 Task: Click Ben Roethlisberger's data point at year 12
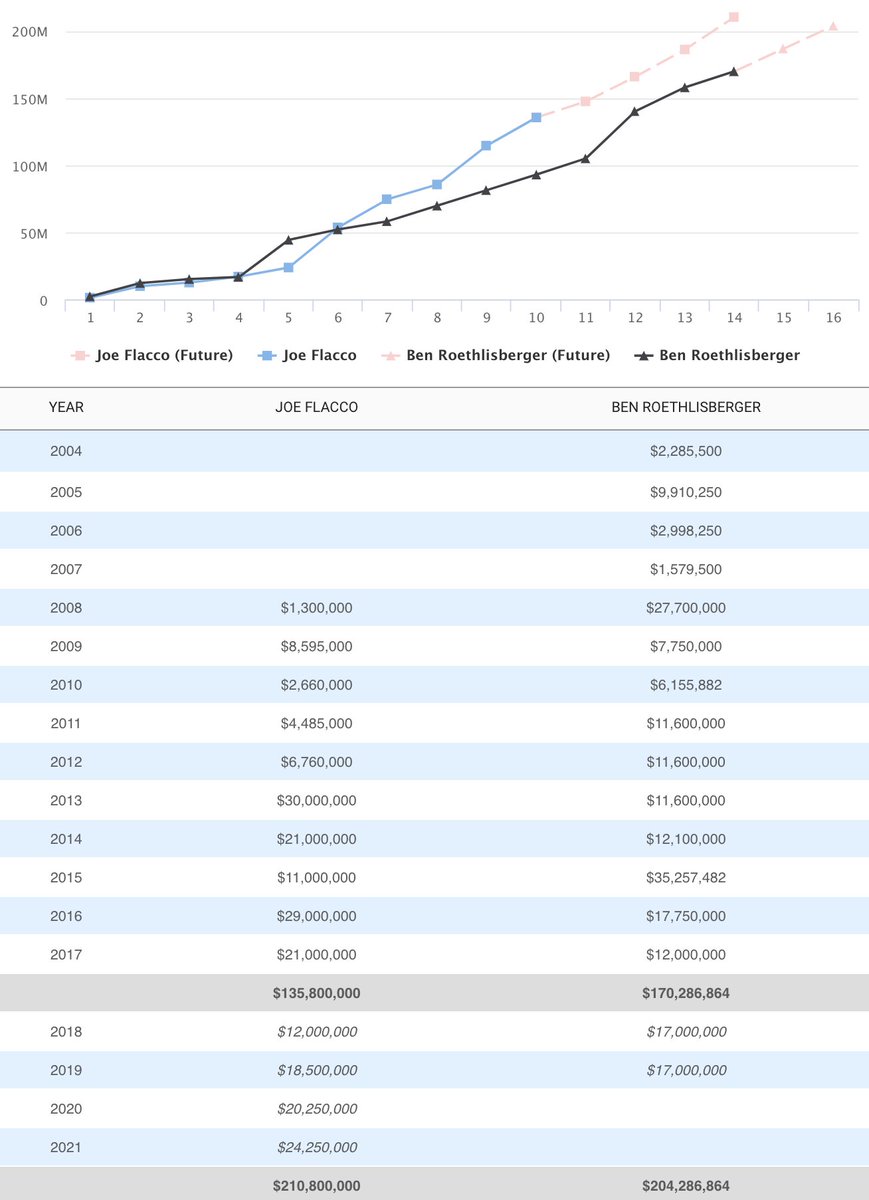(635, 111)
